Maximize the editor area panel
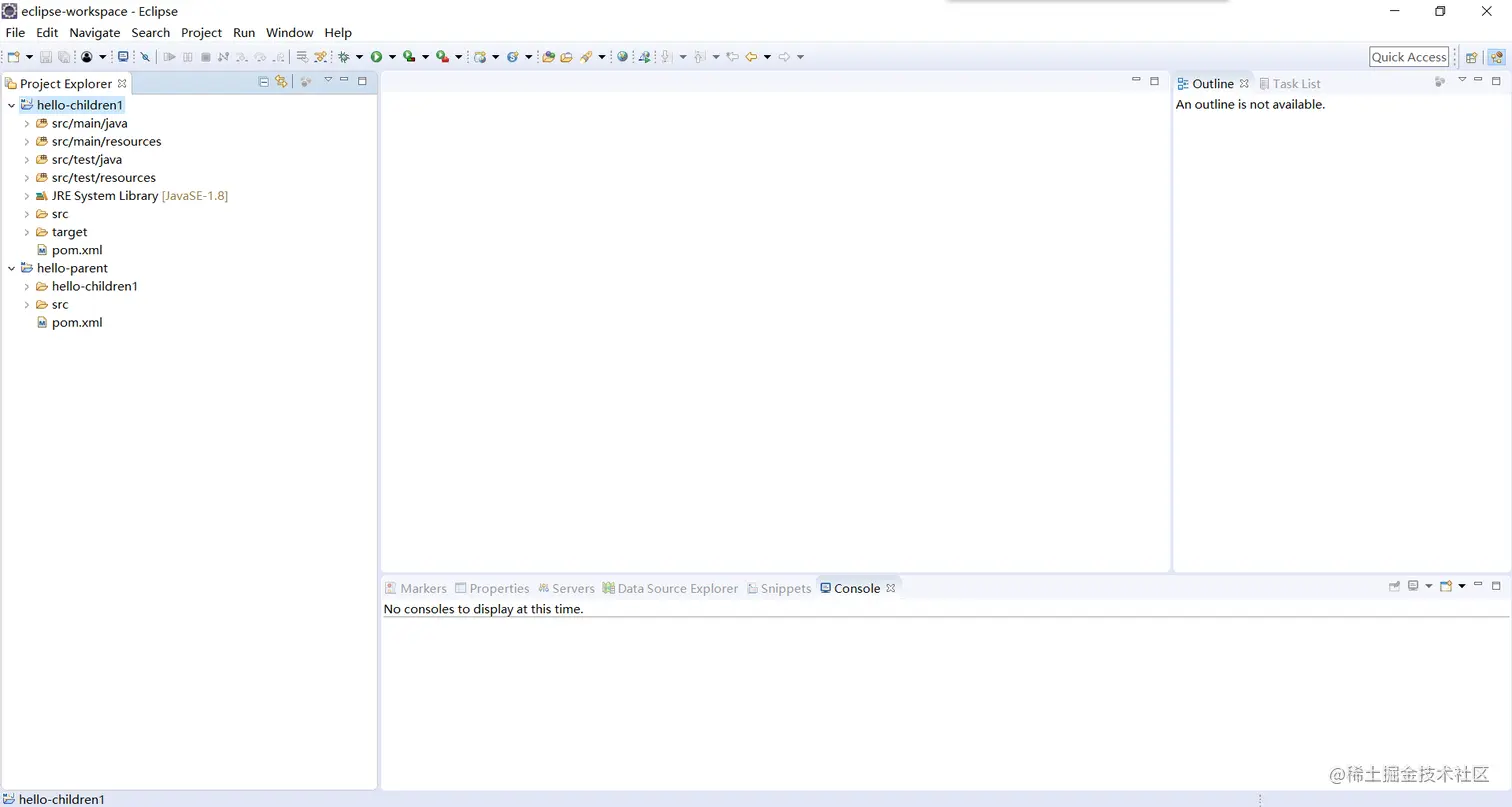This screenshot has width=1512, height=807. 1154,81
